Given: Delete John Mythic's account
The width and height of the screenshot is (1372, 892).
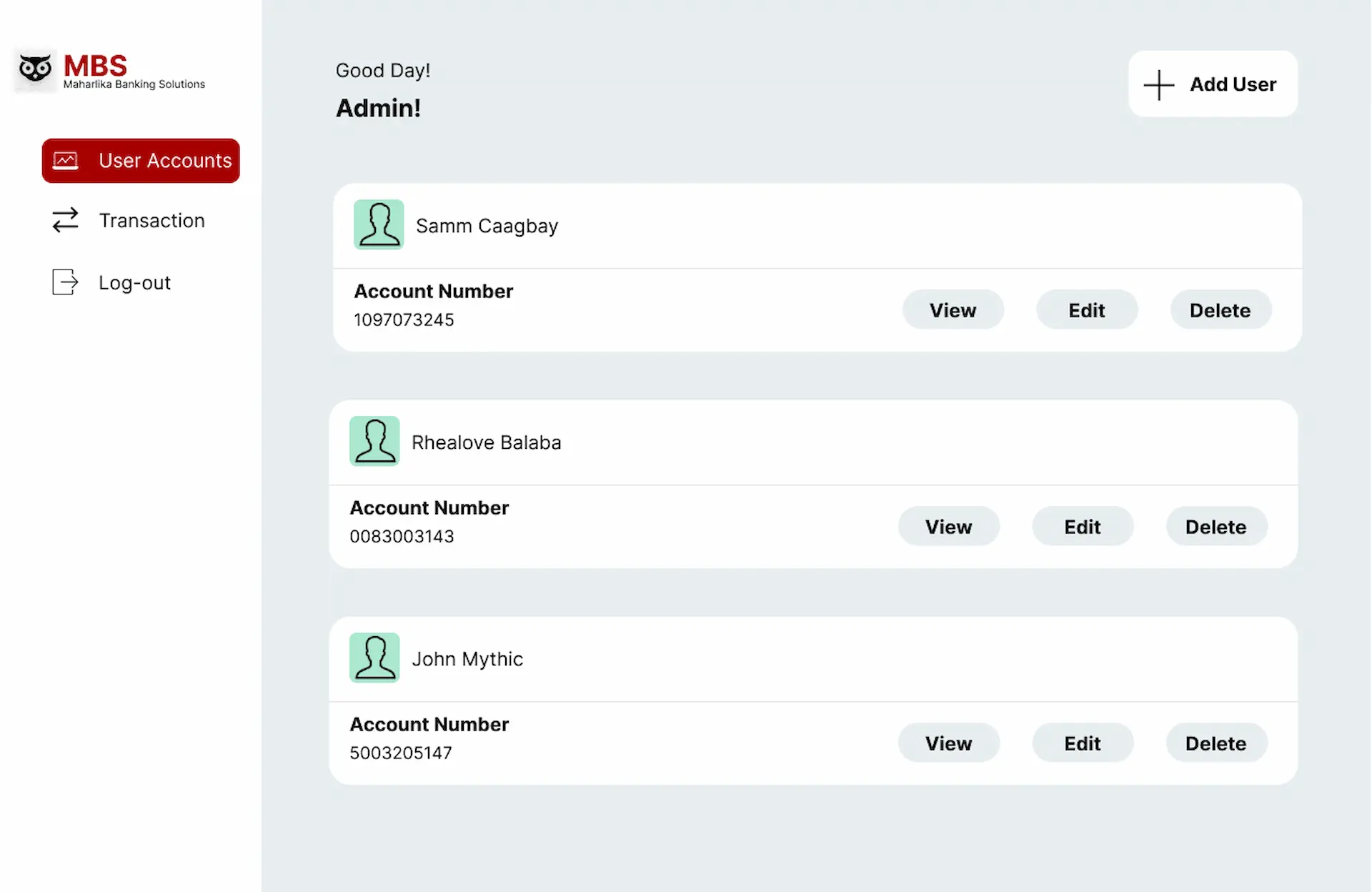Looking at the screenshot, I should click(1216, 743).
